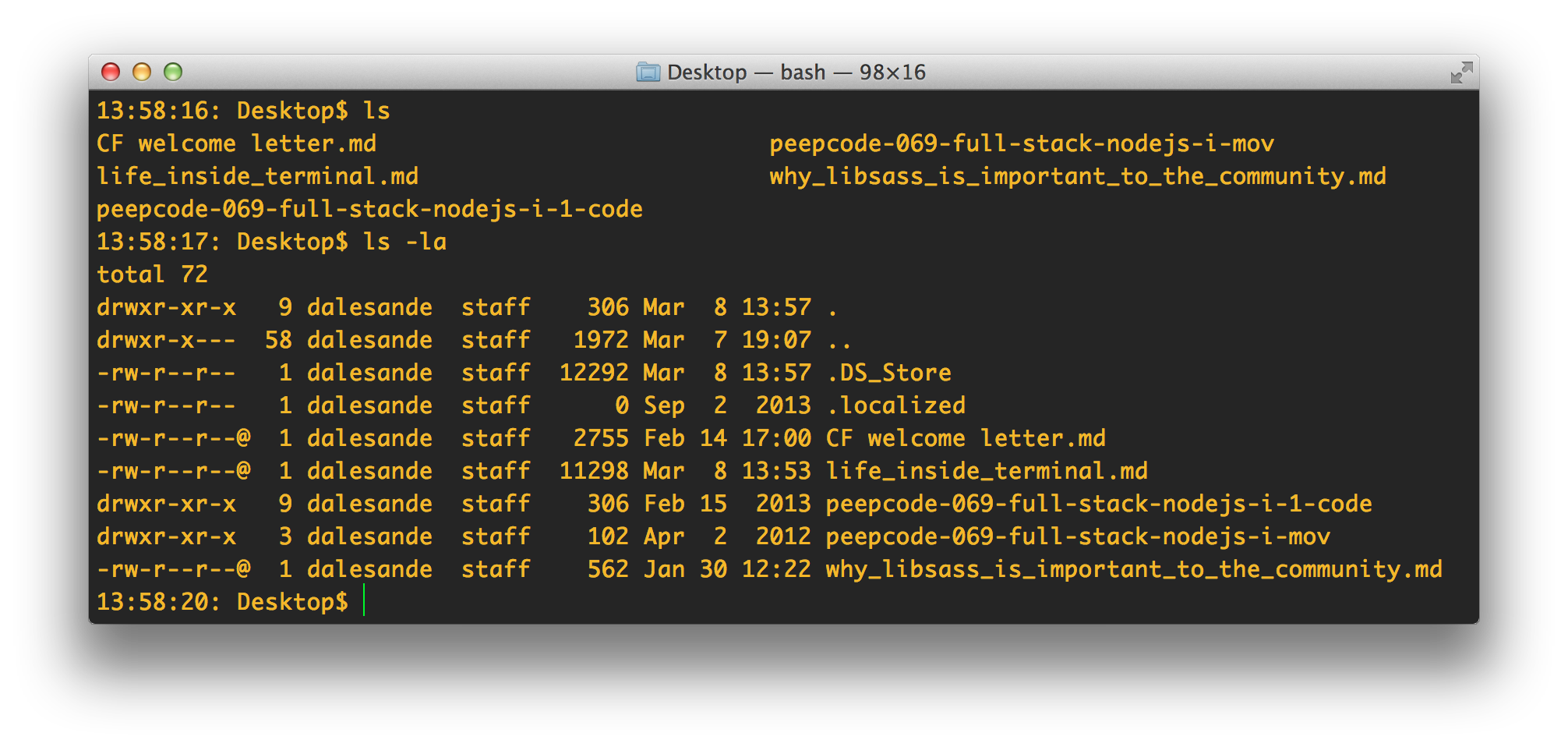1568x747 pixels.
Task: Click peepcode-069-full-stack-nodejs-i-mov in first ls output
Action: tap(1021, 143)
